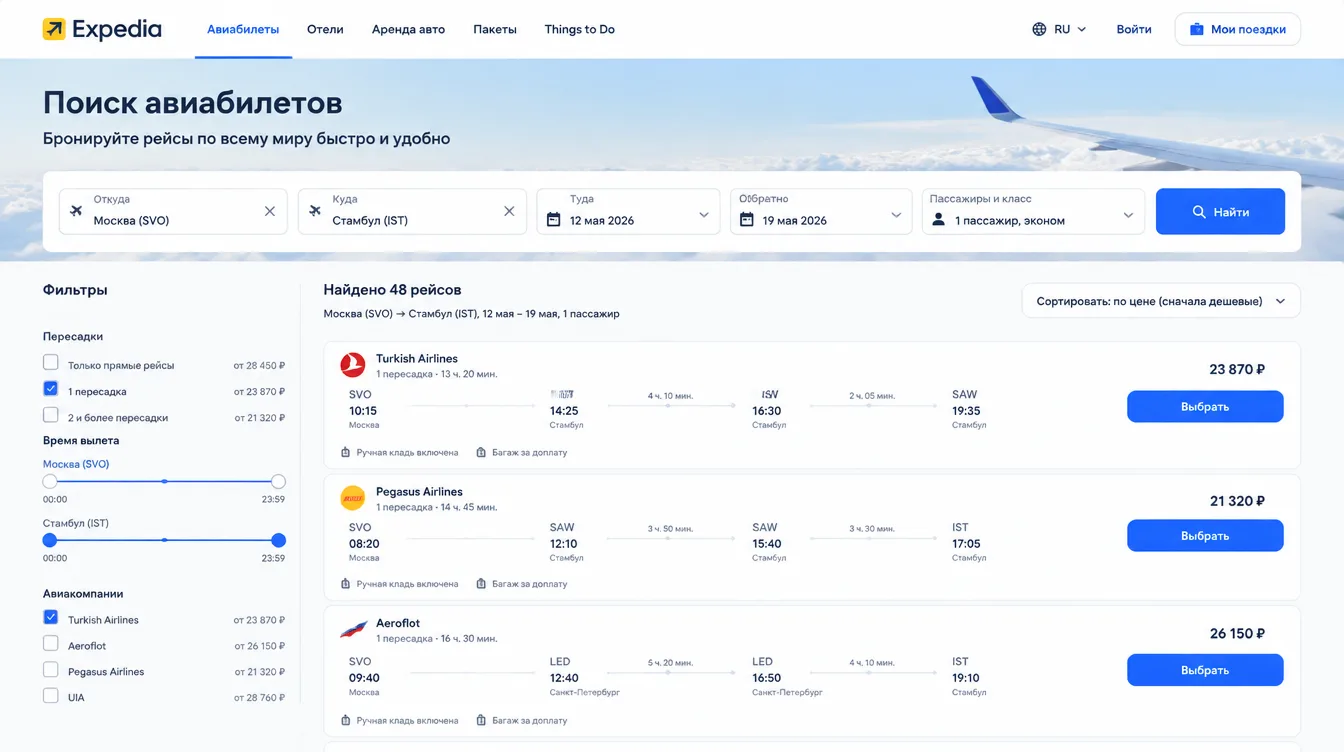Enable Только прямые рейсы filter
This screenshot has height=752, width=1344.
click(x=51, y=362)
